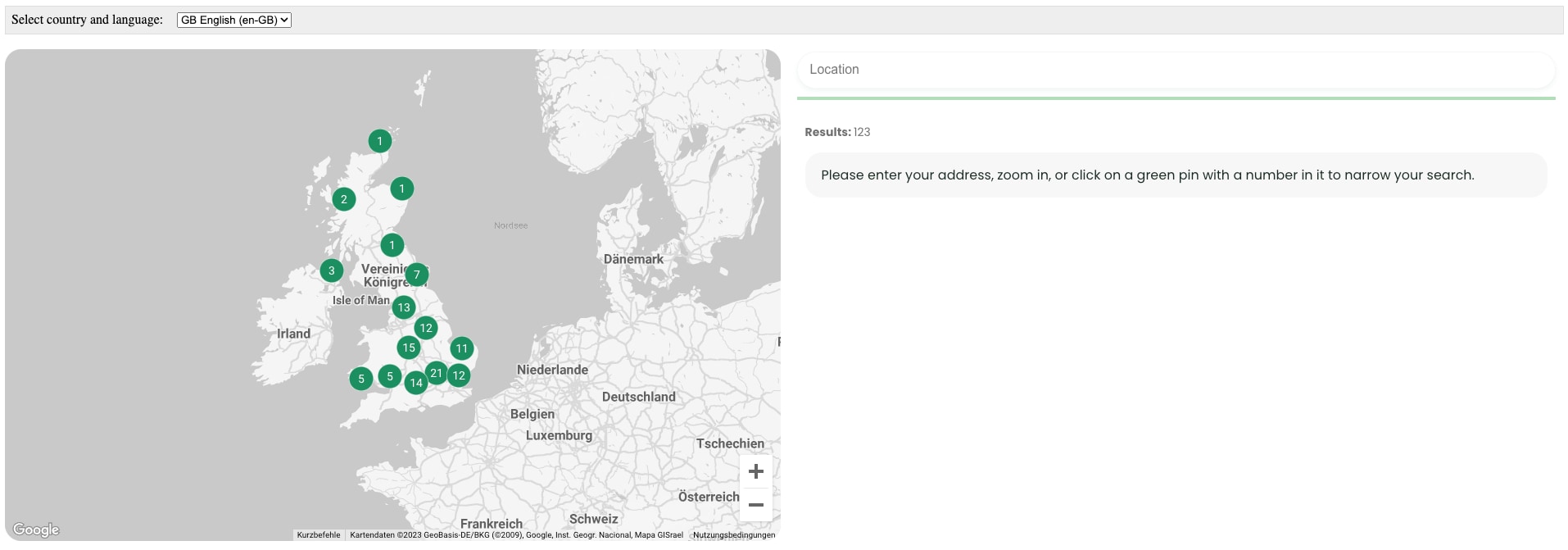This screenshot has width=1568, height=550.
Task: Open the cluster pin showing 14
Action: tap(416, 383)
